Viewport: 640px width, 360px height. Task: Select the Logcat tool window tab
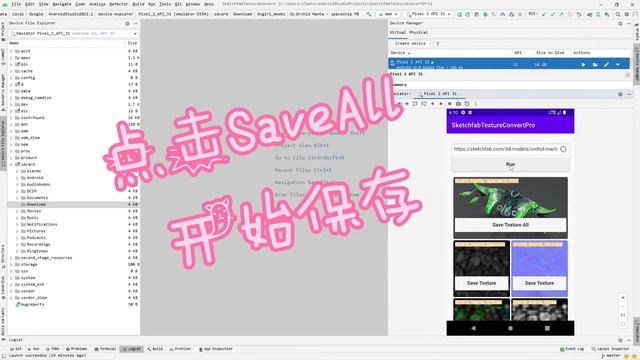pos(132,349)
